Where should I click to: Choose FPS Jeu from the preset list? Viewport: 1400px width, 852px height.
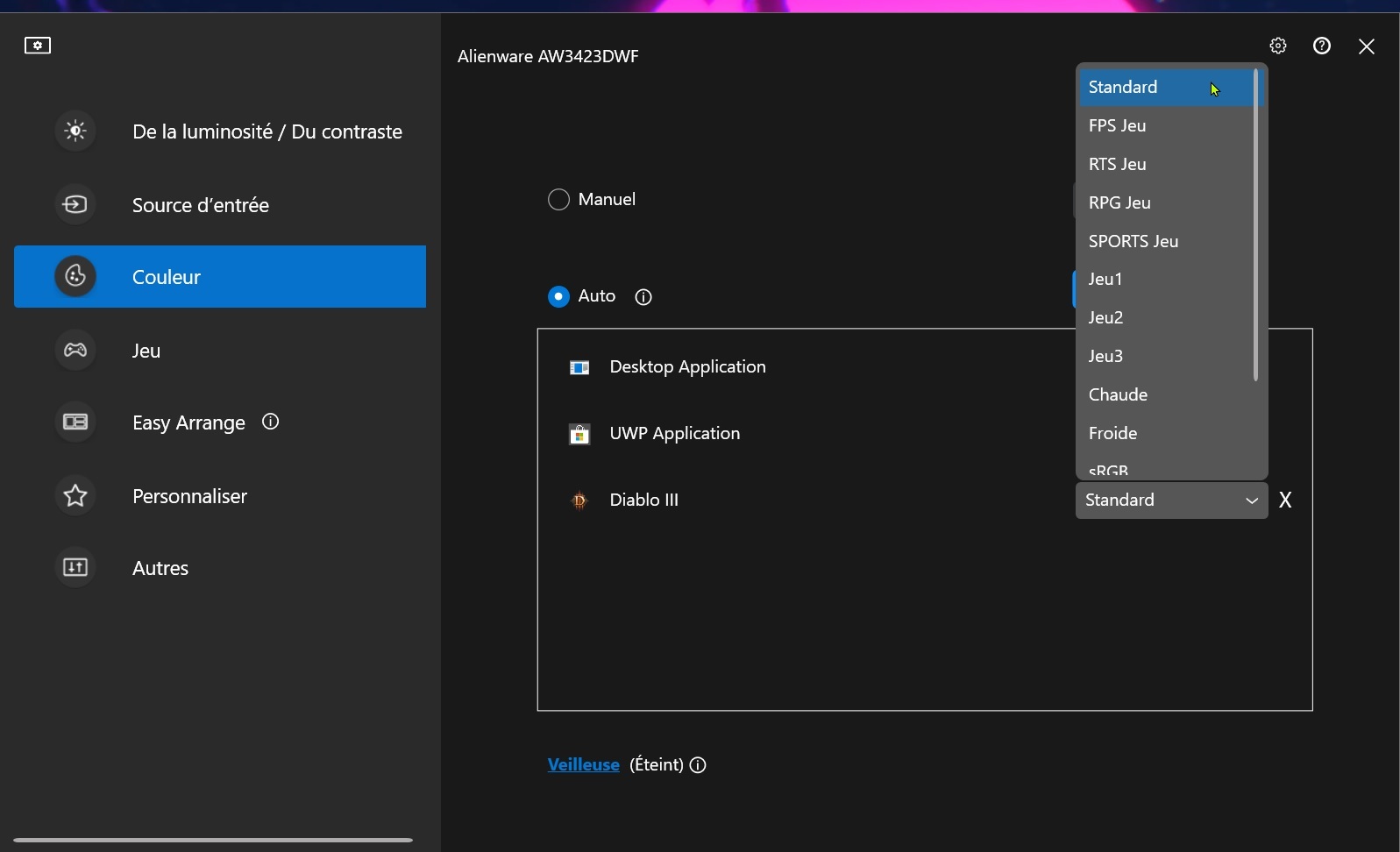[1118, 125]
